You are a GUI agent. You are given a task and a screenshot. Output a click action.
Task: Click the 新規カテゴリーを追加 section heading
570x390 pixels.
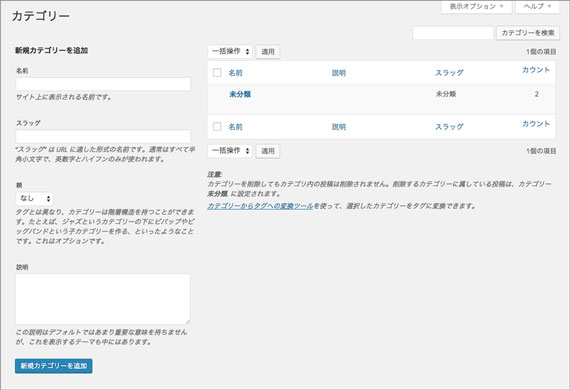[52, 51]
